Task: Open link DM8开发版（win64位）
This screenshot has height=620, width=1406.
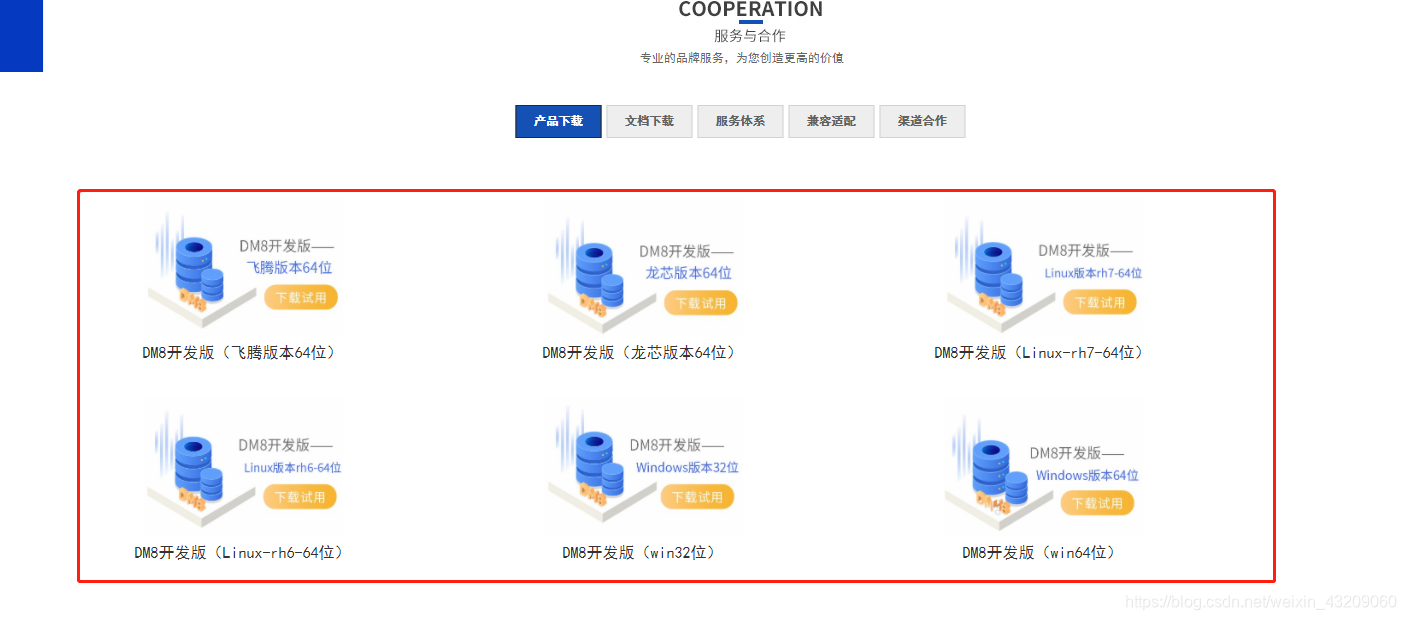Action: coord(1040,552)
